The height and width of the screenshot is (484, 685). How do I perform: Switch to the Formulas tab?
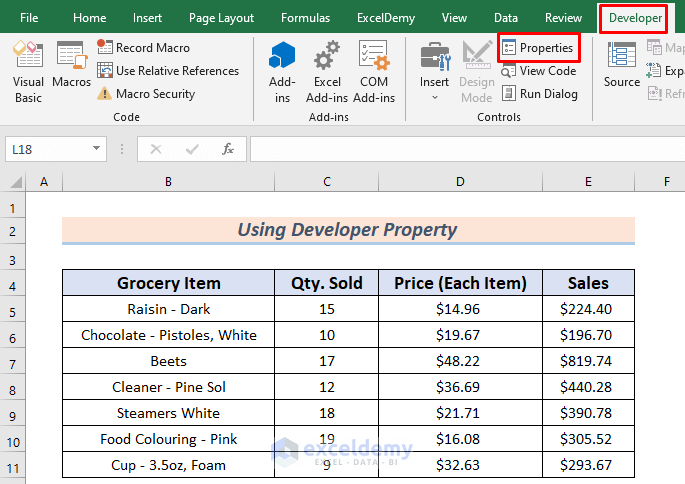(x=305, y=18)
